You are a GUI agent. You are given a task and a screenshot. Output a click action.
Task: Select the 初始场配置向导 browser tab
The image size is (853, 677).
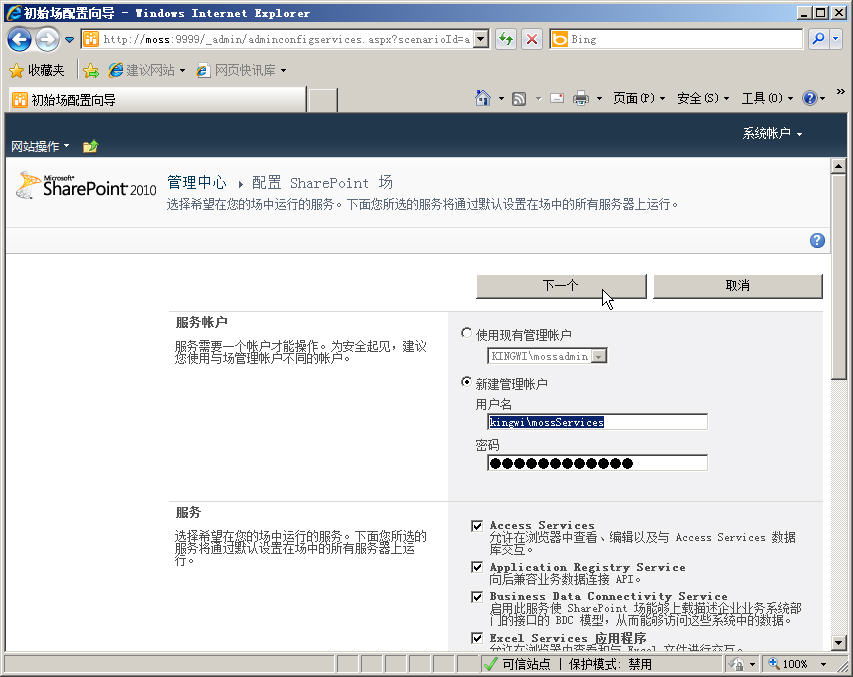(157, 100)
